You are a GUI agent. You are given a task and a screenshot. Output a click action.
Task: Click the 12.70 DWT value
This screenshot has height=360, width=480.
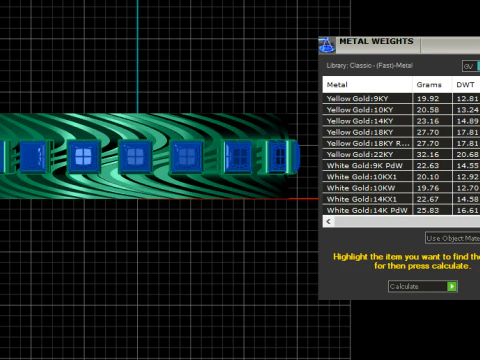point(468,188)
